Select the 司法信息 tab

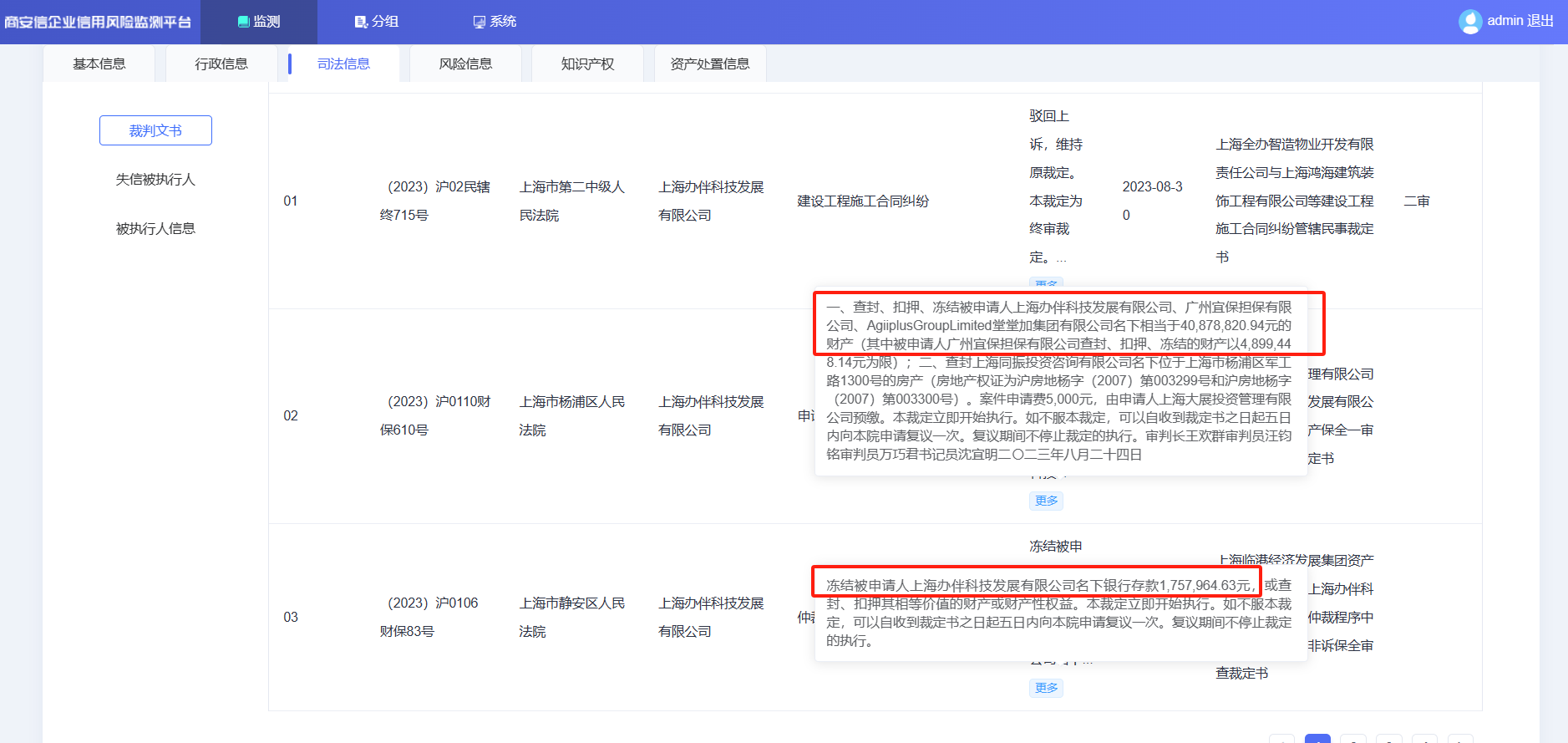pos(343,64)
